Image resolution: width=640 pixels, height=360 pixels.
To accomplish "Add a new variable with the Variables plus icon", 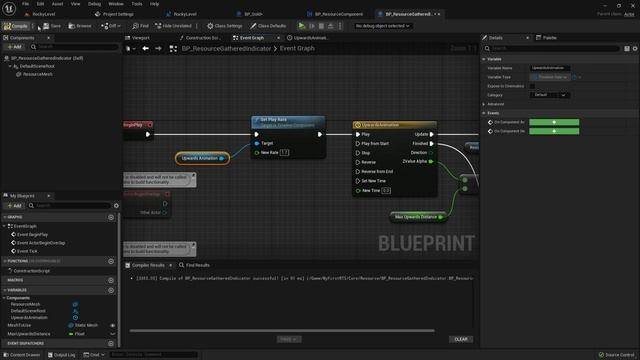I will (111, 290).
